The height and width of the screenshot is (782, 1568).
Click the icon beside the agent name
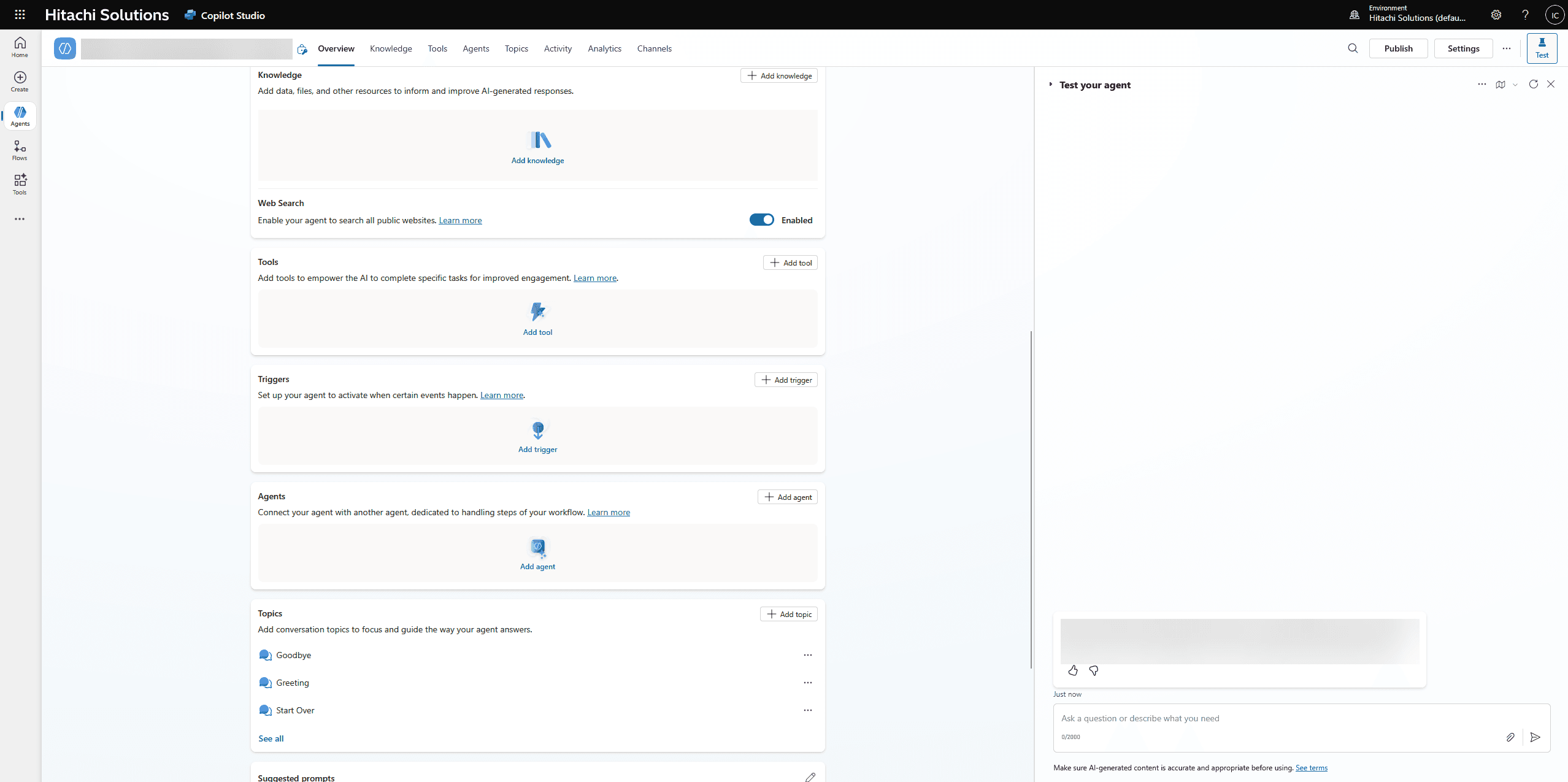point(302,49)
